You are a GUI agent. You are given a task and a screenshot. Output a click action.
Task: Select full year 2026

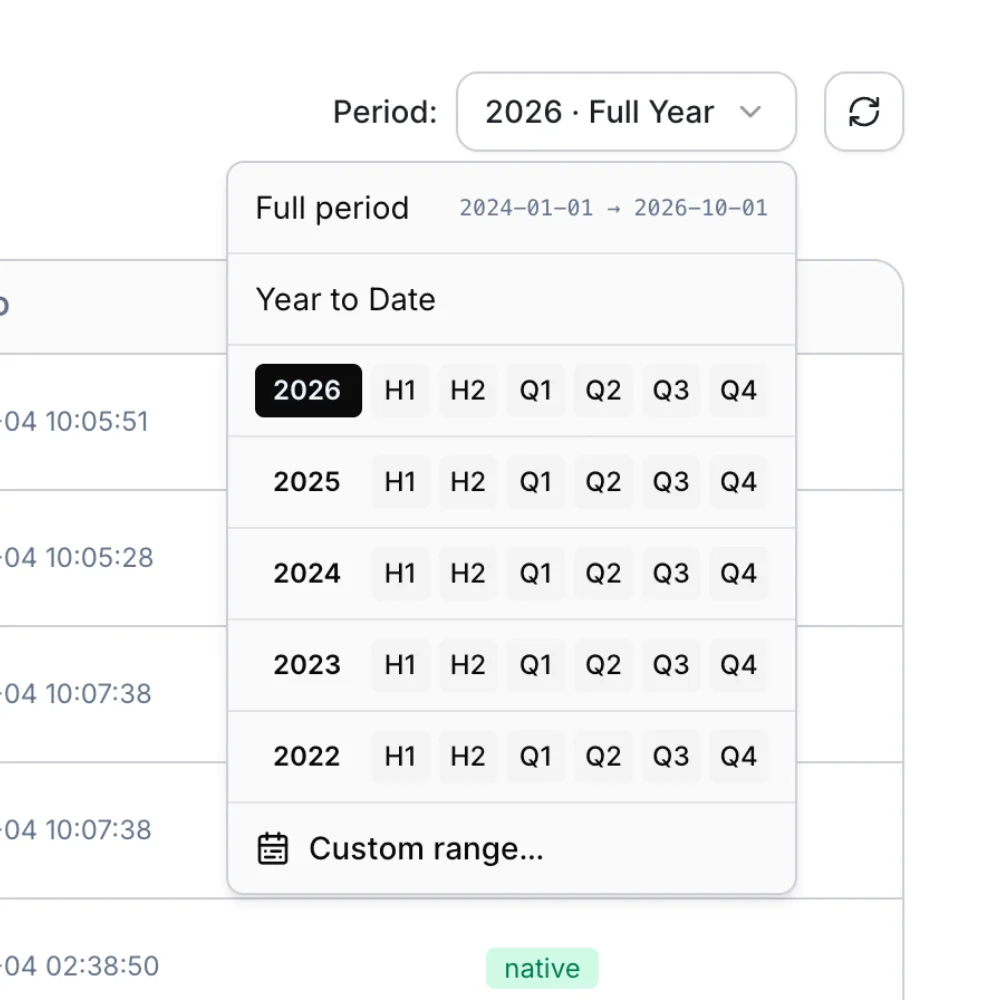pyautogui.click(x=308, y=390)
